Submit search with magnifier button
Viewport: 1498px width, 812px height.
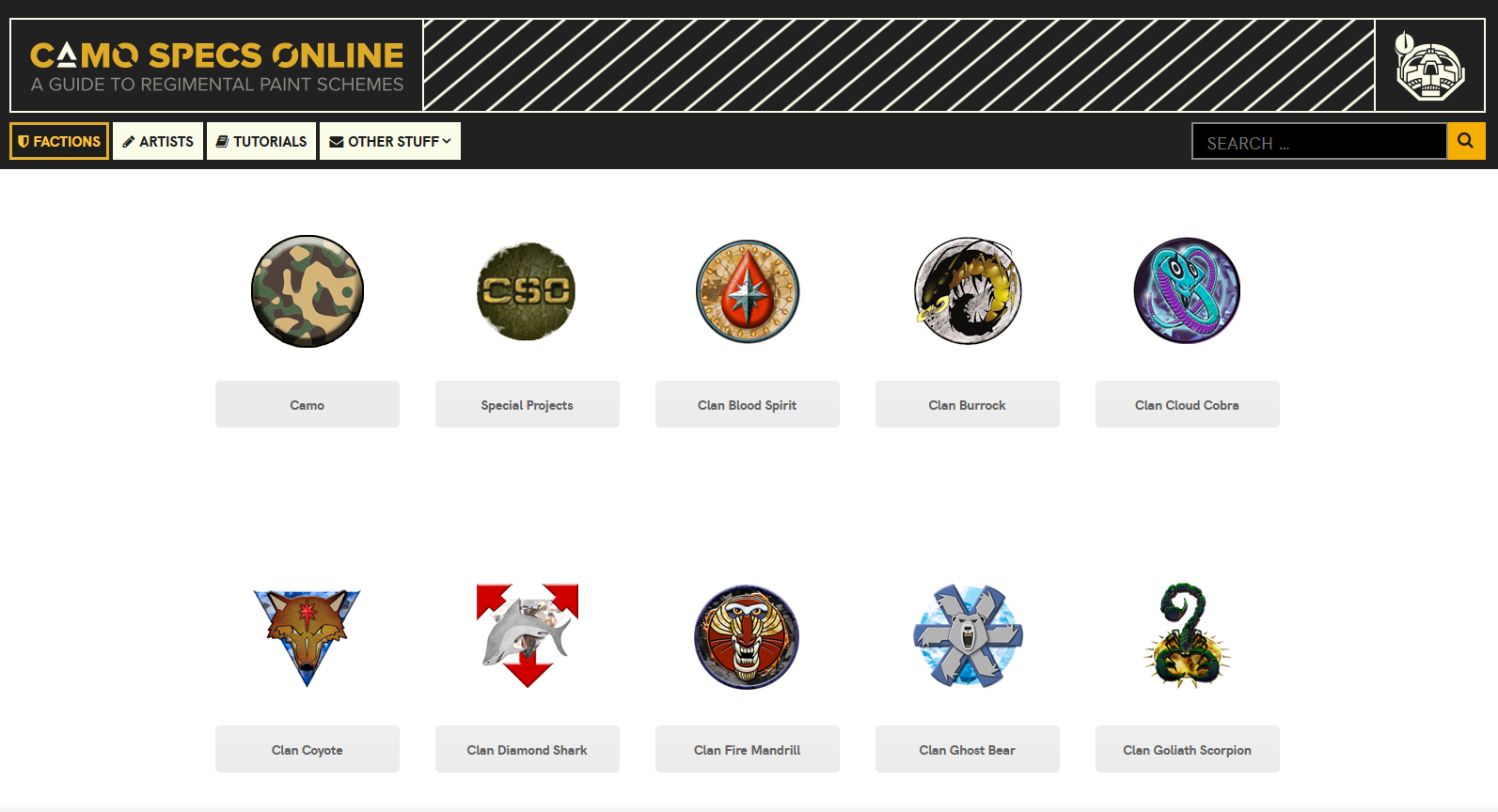(1466, 141)
